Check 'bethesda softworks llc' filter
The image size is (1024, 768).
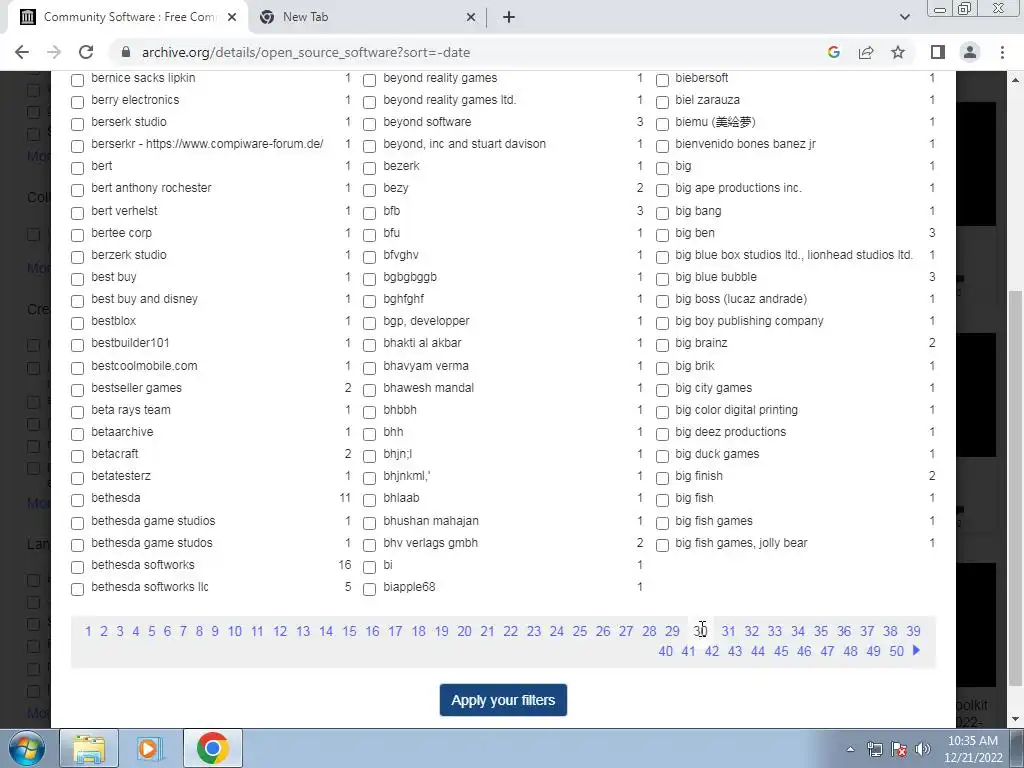[77, 589]
